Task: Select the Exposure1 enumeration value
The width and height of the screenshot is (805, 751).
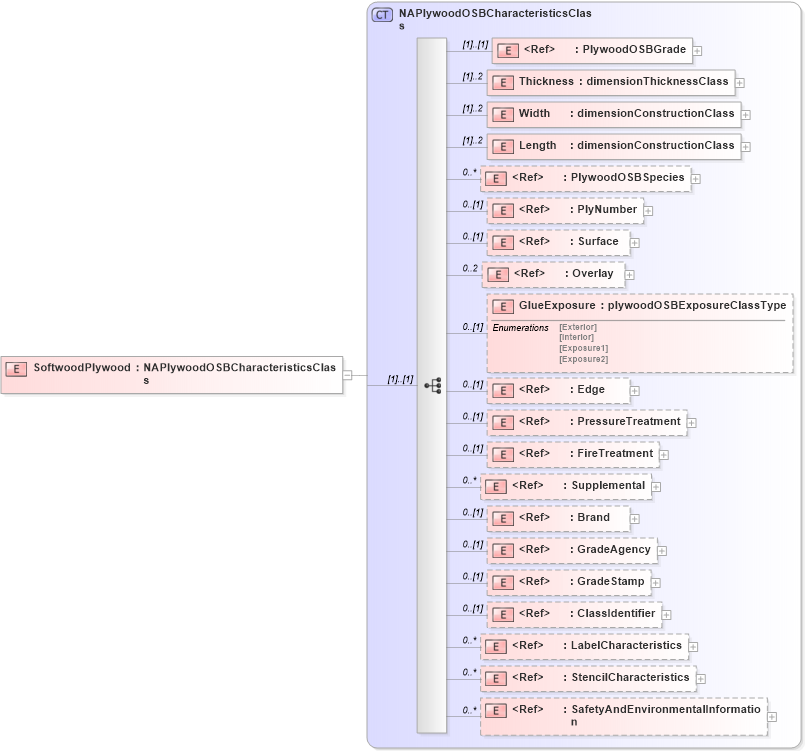Action: tap(583, 348)
